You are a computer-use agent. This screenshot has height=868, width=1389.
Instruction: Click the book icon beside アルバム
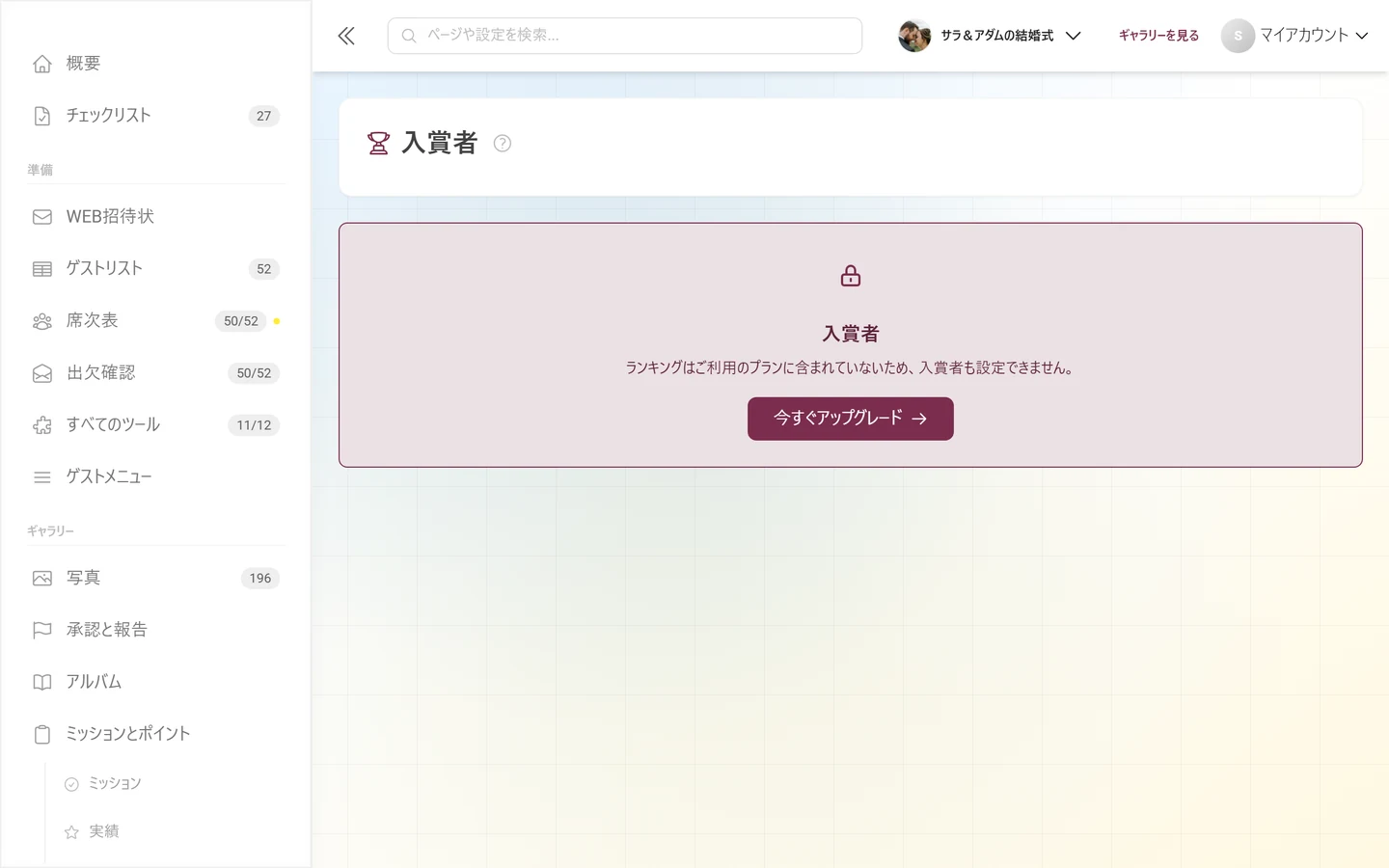click(x=42, y=683)
